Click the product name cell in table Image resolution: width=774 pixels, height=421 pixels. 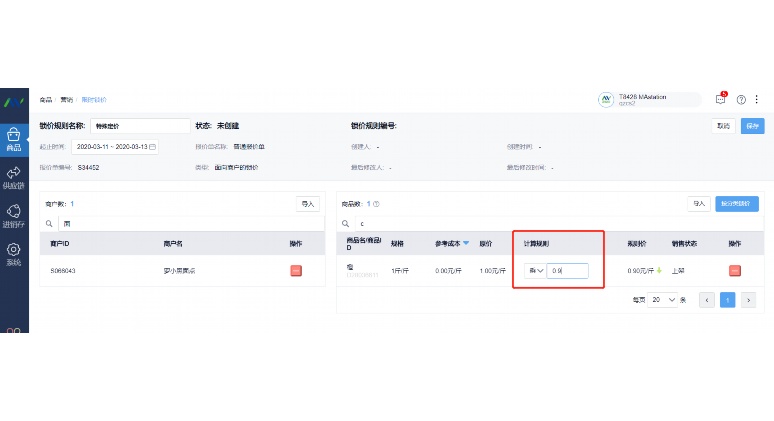pos(362,270)
